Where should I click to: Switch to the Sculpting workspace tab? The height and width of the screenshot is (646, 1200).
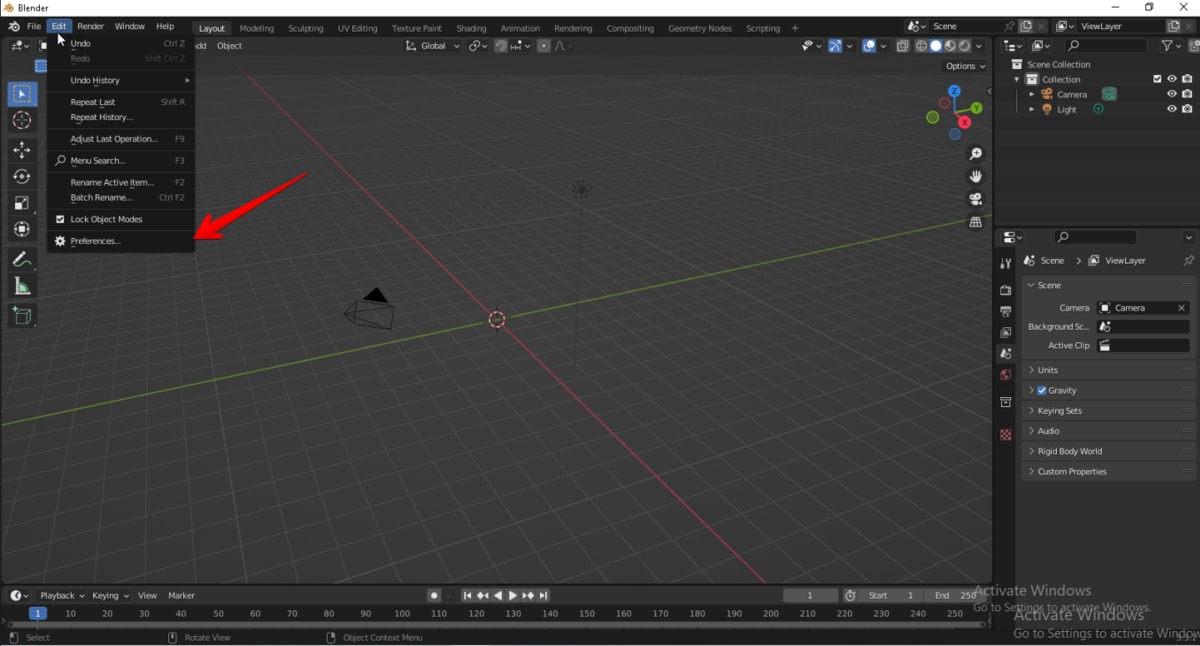click(x=306, y=28)
